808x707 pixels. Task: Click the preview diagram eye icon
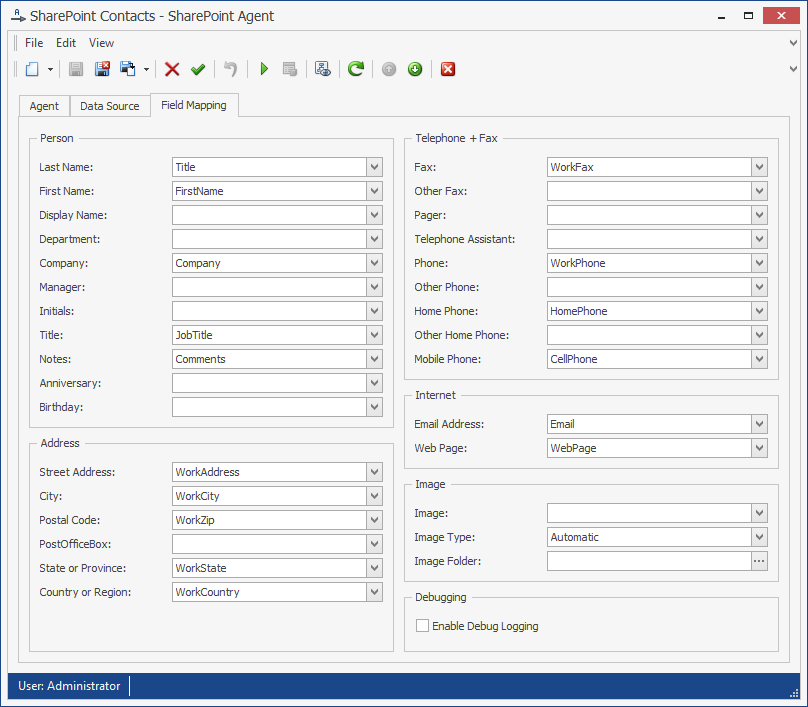323,69
